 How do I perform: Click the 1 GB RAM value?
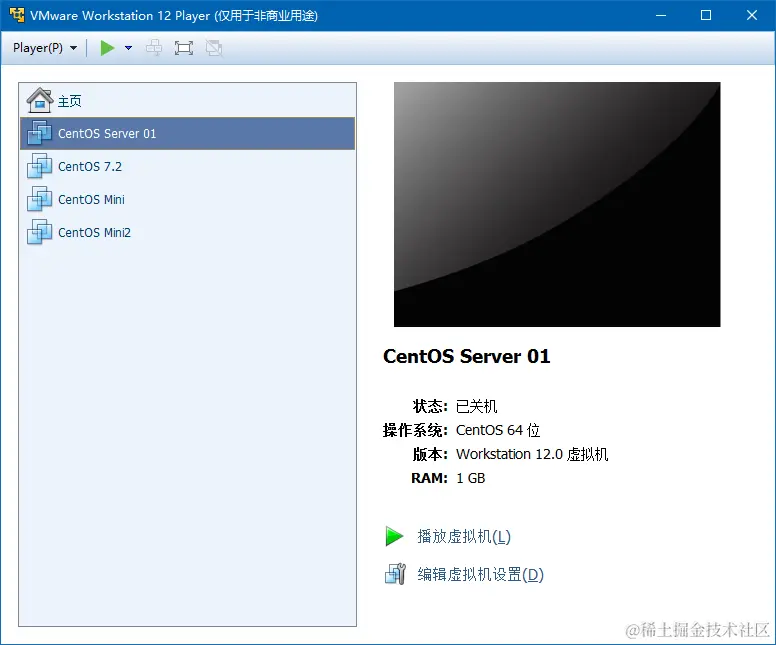[x=471, y=478]
